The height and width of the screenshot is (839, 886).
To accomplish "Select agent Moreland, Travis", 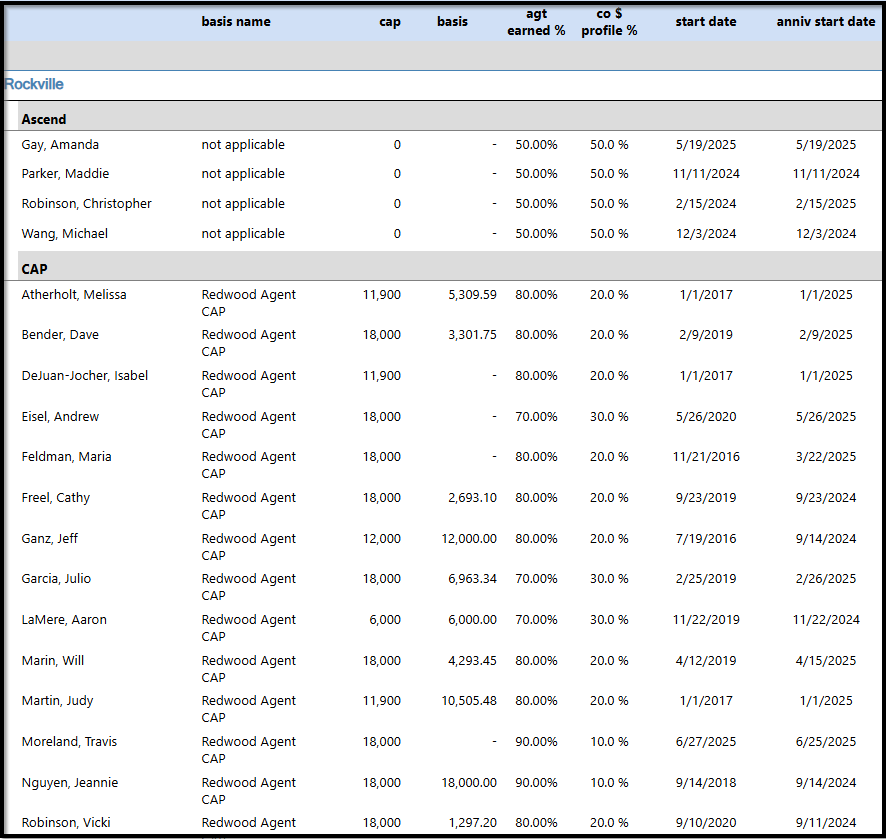I will click(69, 741).
